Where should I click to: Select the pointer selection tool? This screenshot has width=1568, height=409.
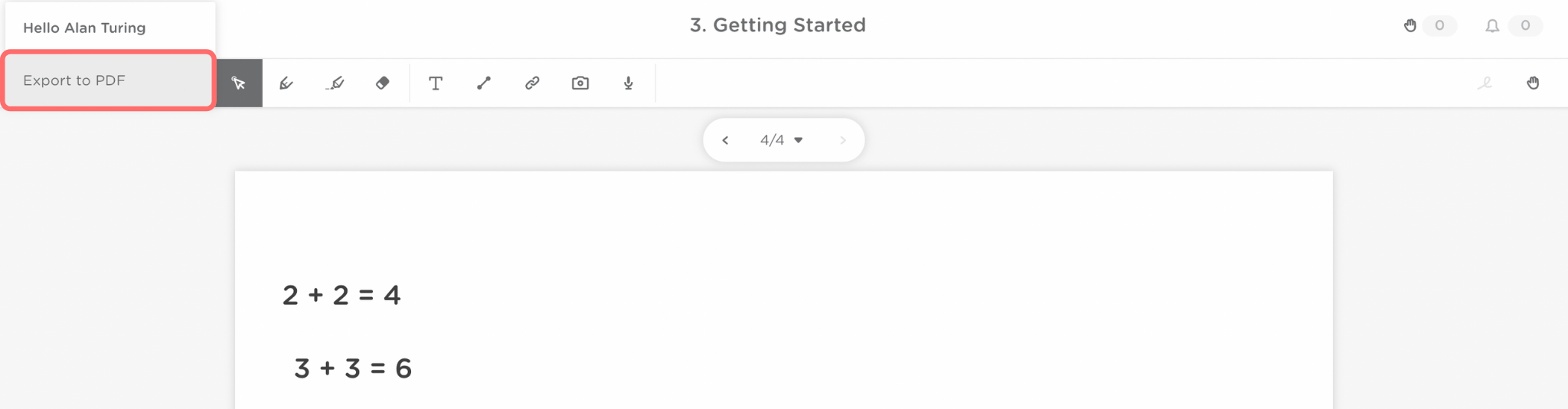[239, 83]
